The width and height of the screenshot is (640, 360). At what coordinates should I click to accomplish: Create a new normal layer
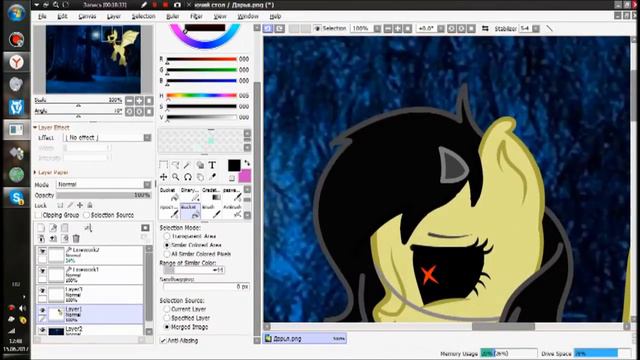point(41,228)
